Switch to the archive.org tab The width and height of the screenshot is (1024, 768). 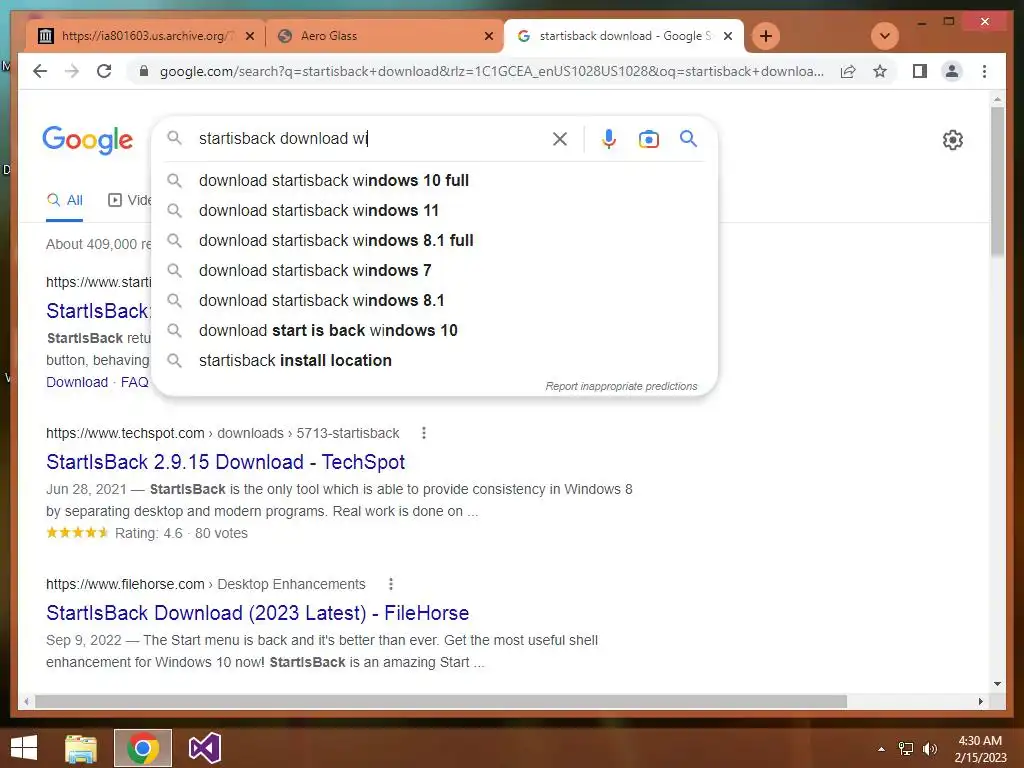click(x=146, y=36)
